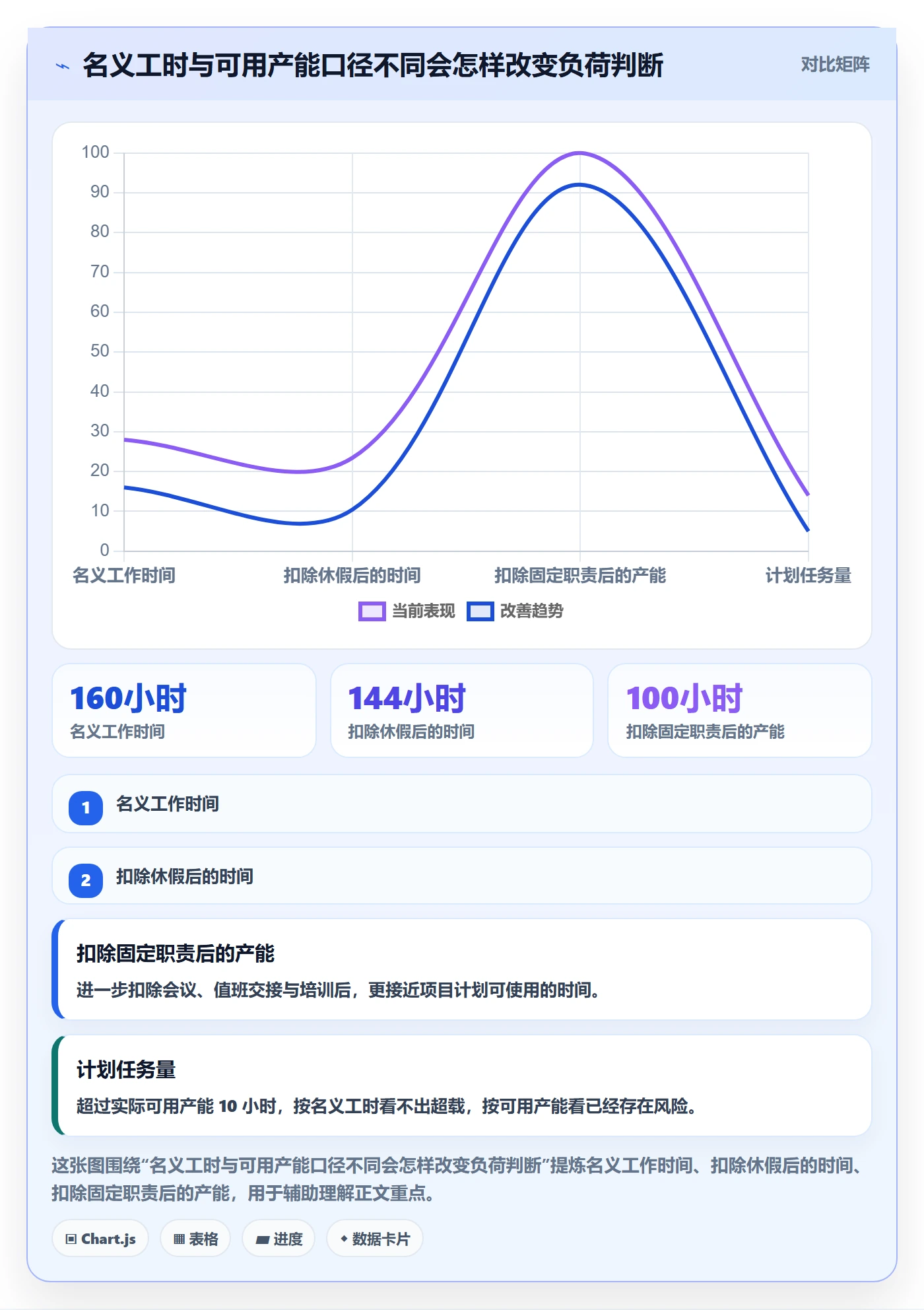
Task: Click the 扣除固定职责后的产能 card heading
Action: click(x=176, y=953)
